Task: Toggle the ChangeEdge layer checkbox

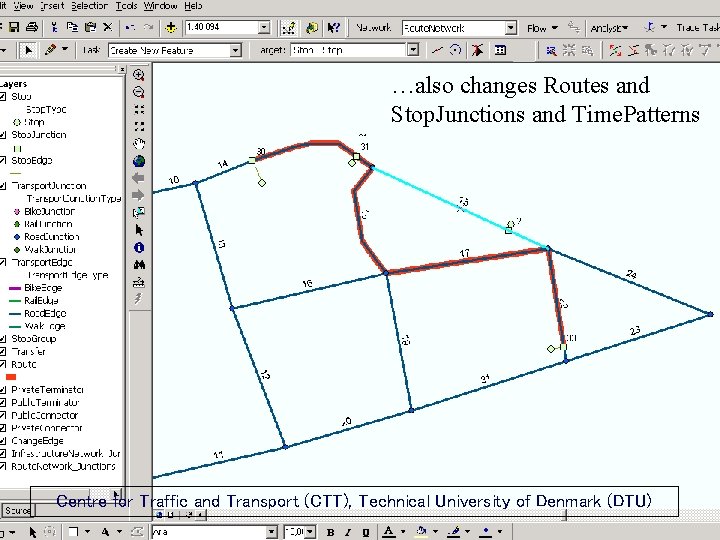Action: pos(2,441)
